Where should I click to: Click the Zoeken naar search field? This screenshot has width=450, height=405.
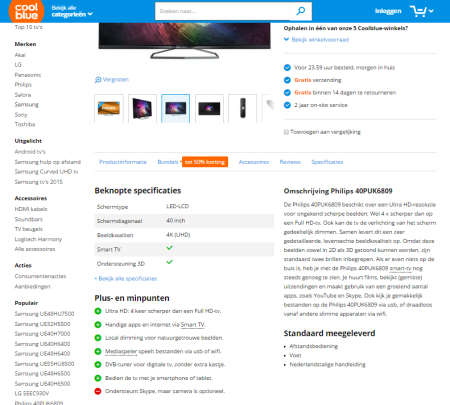pyautogui.click(x=222, y=11)
